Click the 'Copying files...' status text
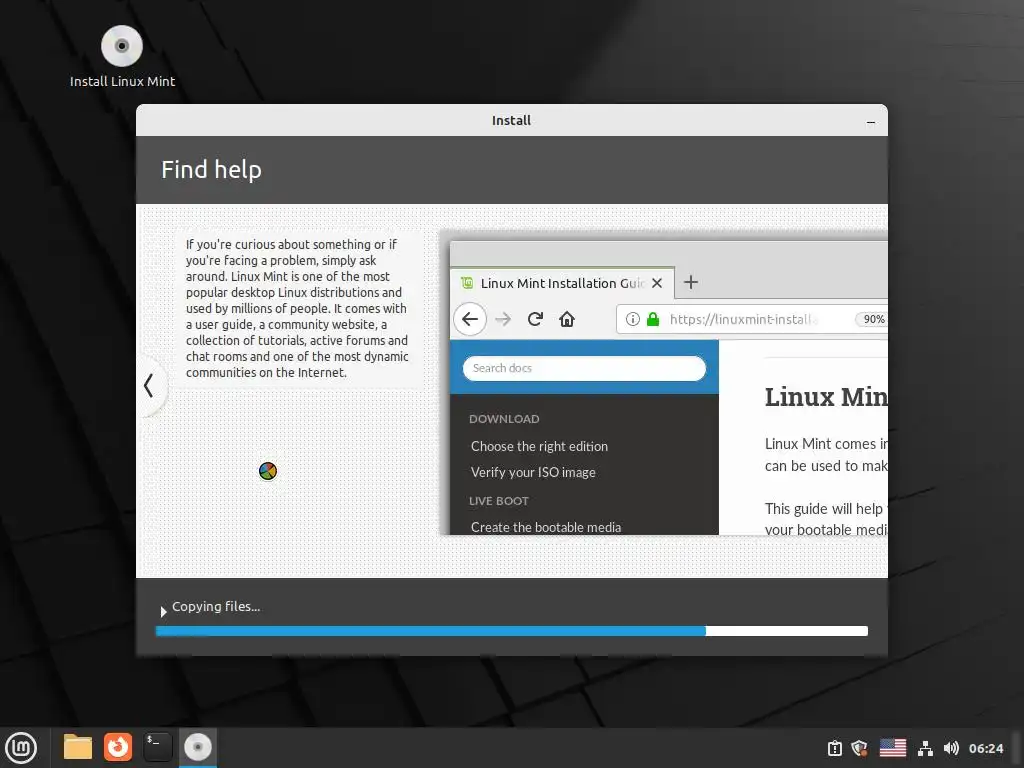The width and height of the screenshot is (1024, 768). [216, 607]
